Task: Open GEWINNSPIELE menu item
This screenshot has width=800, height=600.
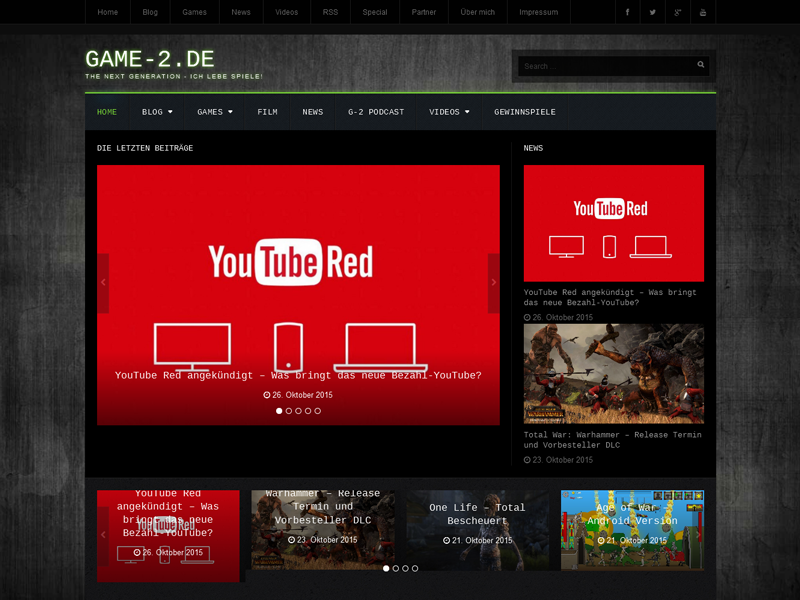Action: tap(525, 112)
